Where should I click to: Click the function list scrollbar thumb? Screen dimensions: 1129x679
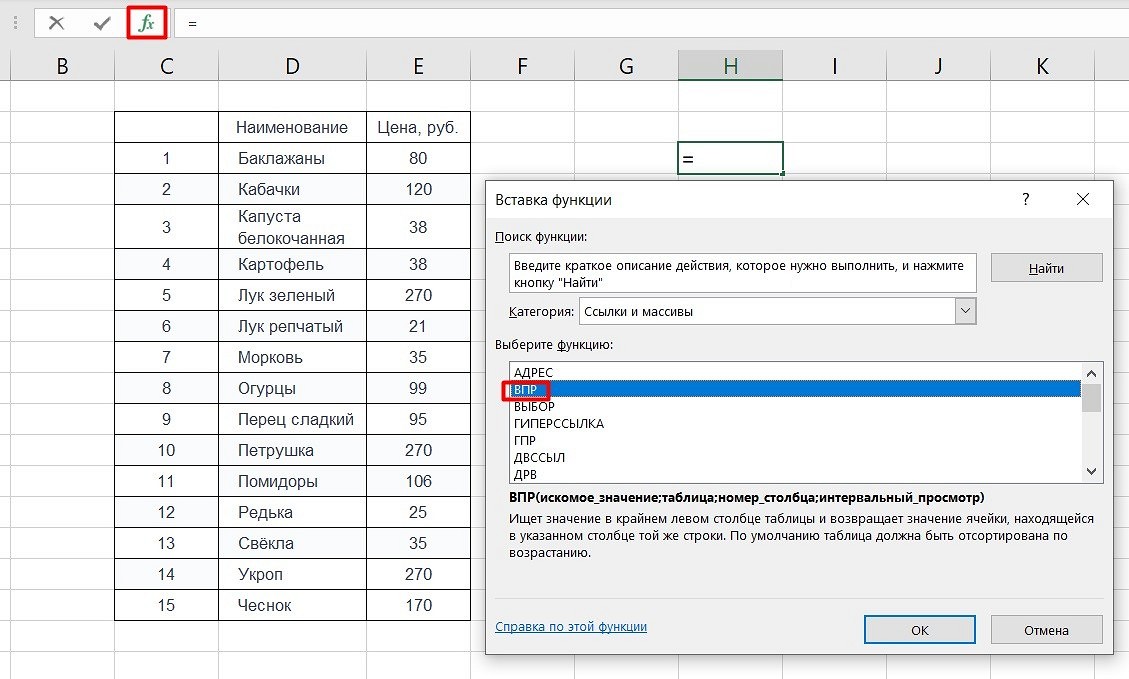pyautogui.click(x=1092, y=398)
